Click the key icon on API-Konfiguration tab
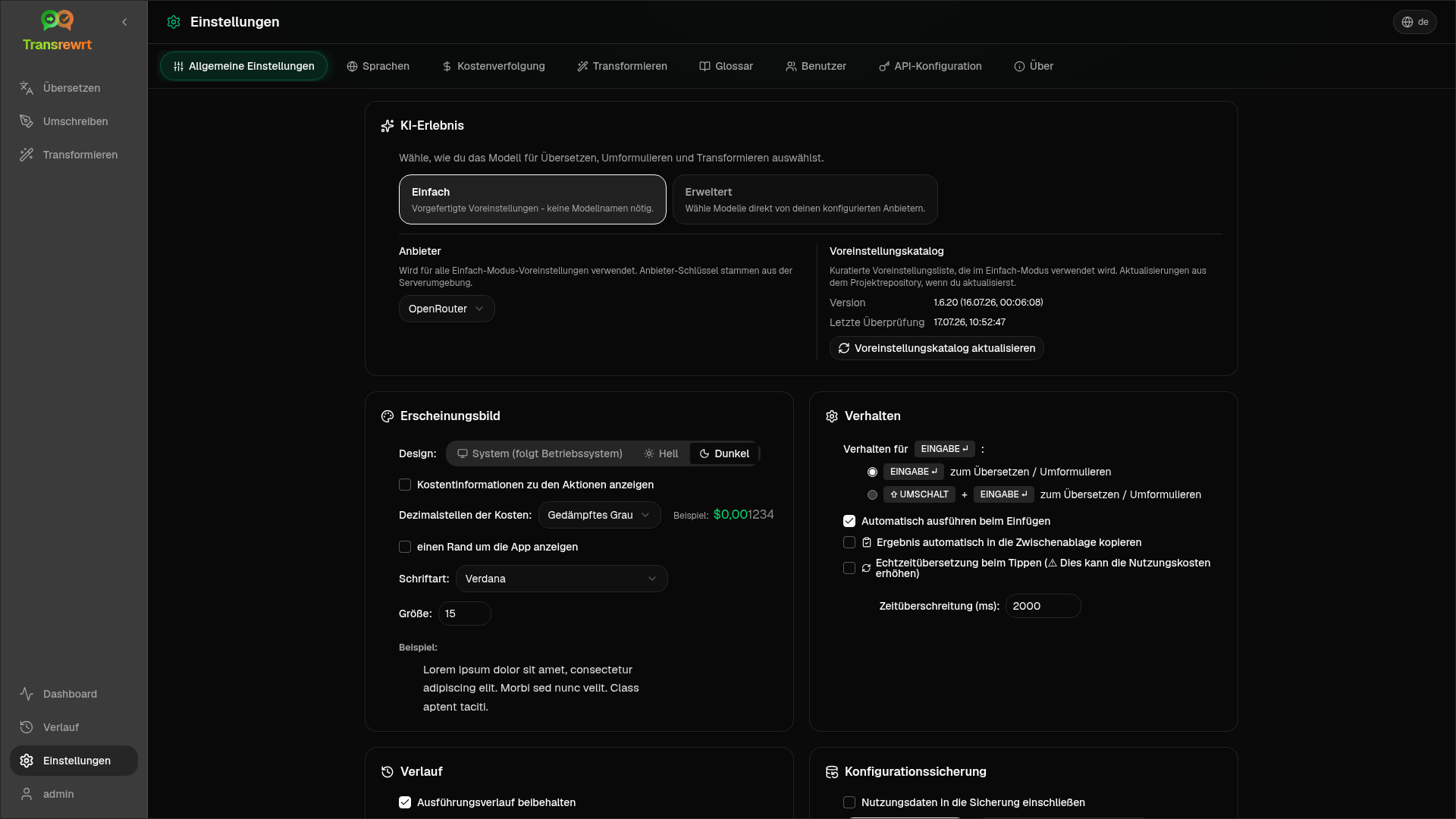The image size is (1456, 819). (884, 67)
